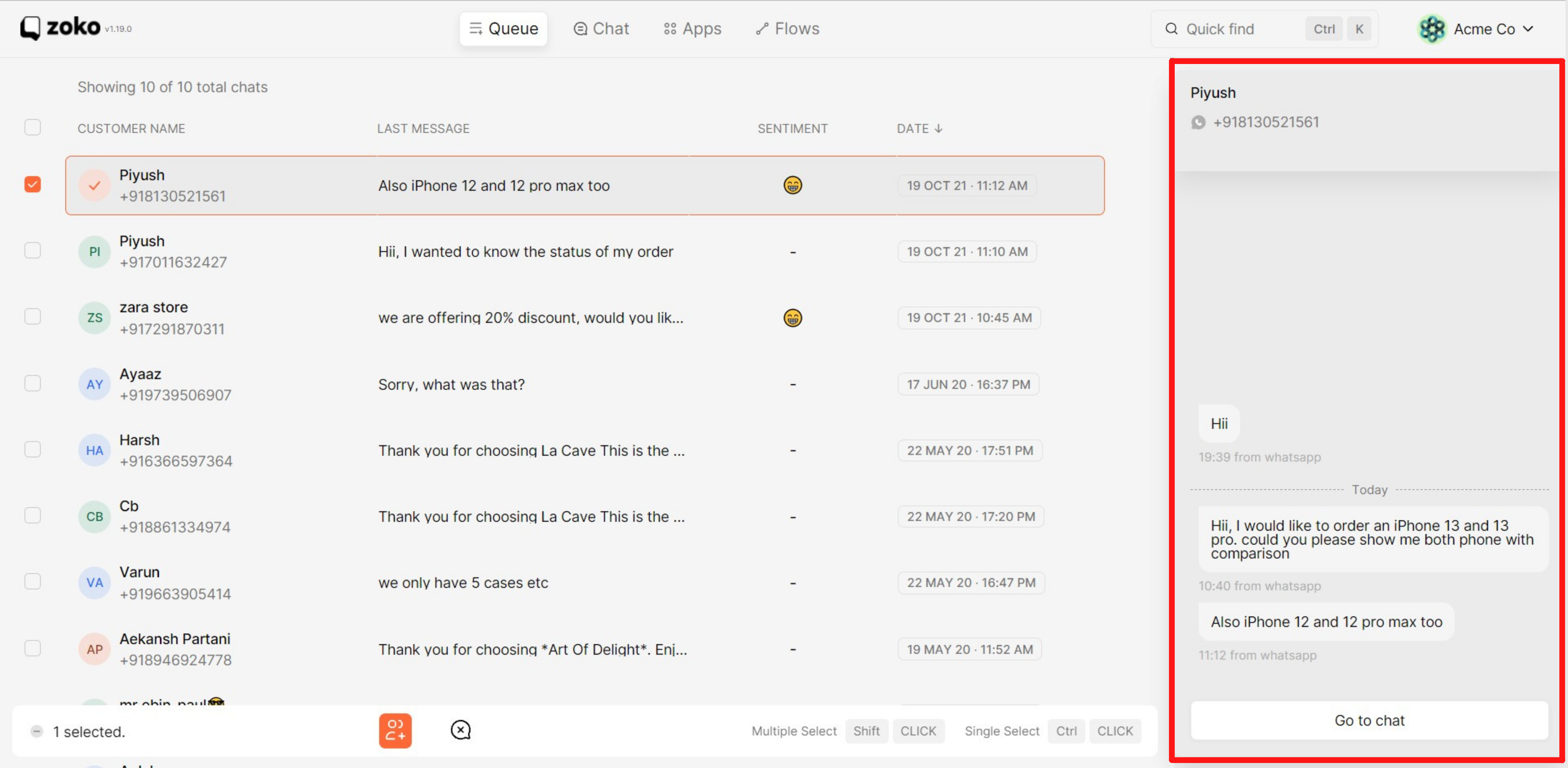Click bubble 'Also iPhone 12 and 12 pro max too' in preview
1568x768 pixels.
click(x=1326, y=622)
